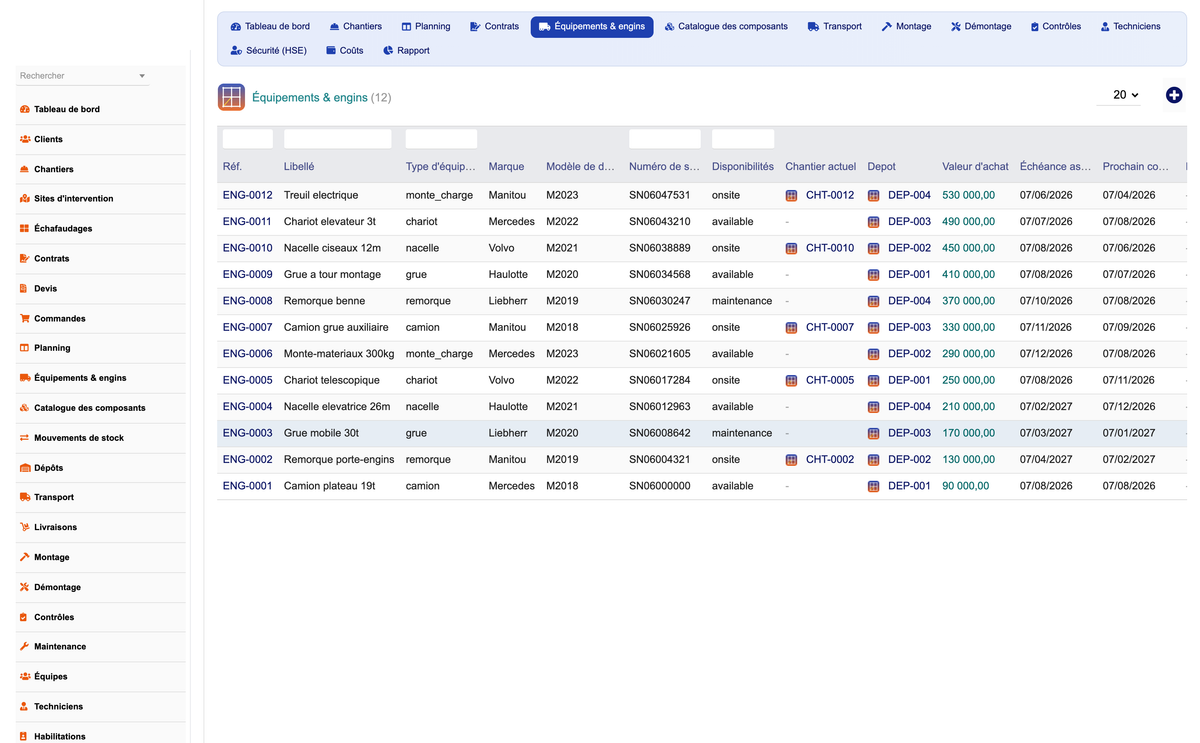
Task: Click the Montage sidebar hammer icon
Action: click(x=24, y=557)
